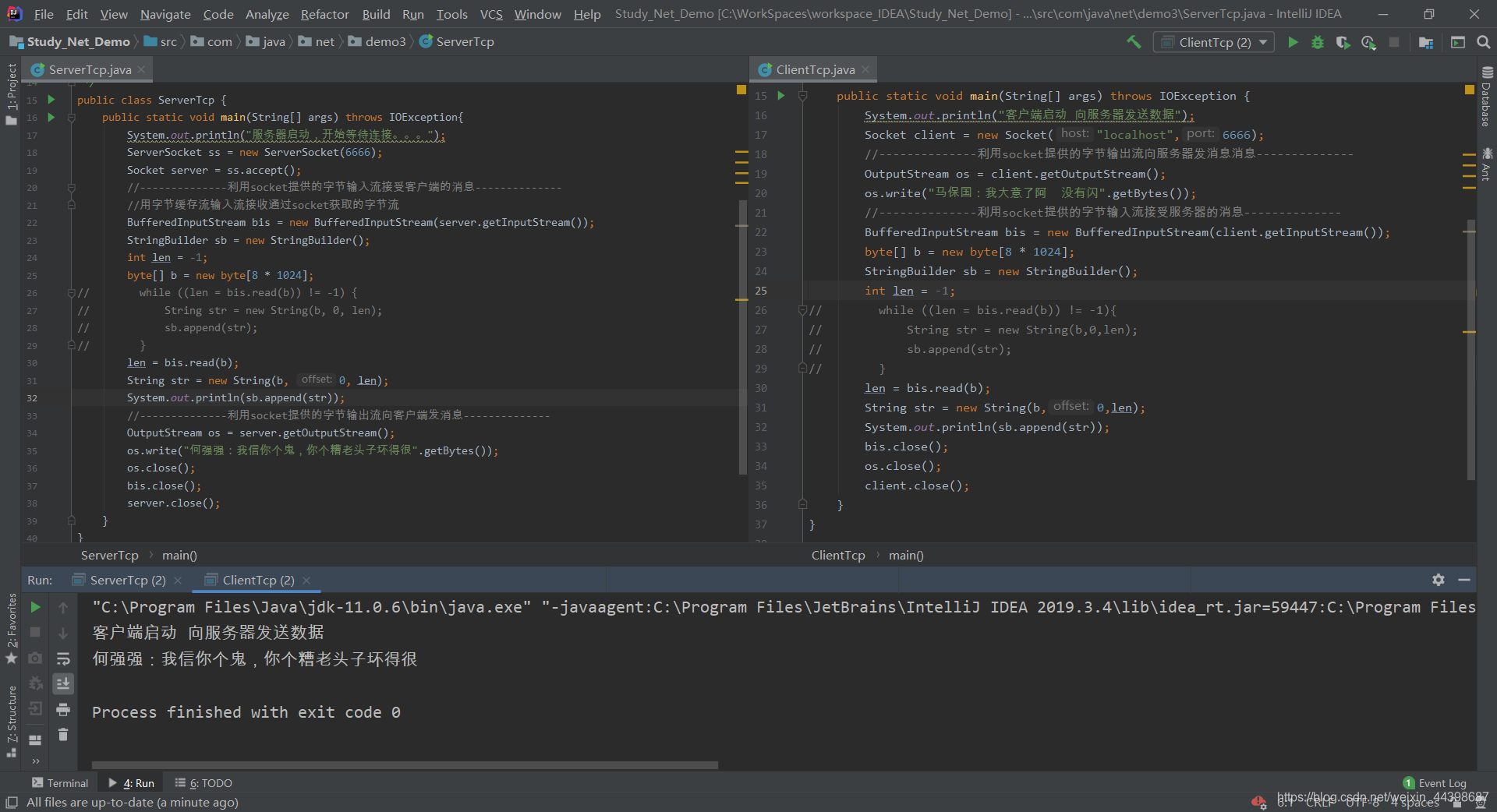Rerun program in Run panel
Image resolution: width=1497 pixels, height=812 pixels.
[x=35, y=607]
